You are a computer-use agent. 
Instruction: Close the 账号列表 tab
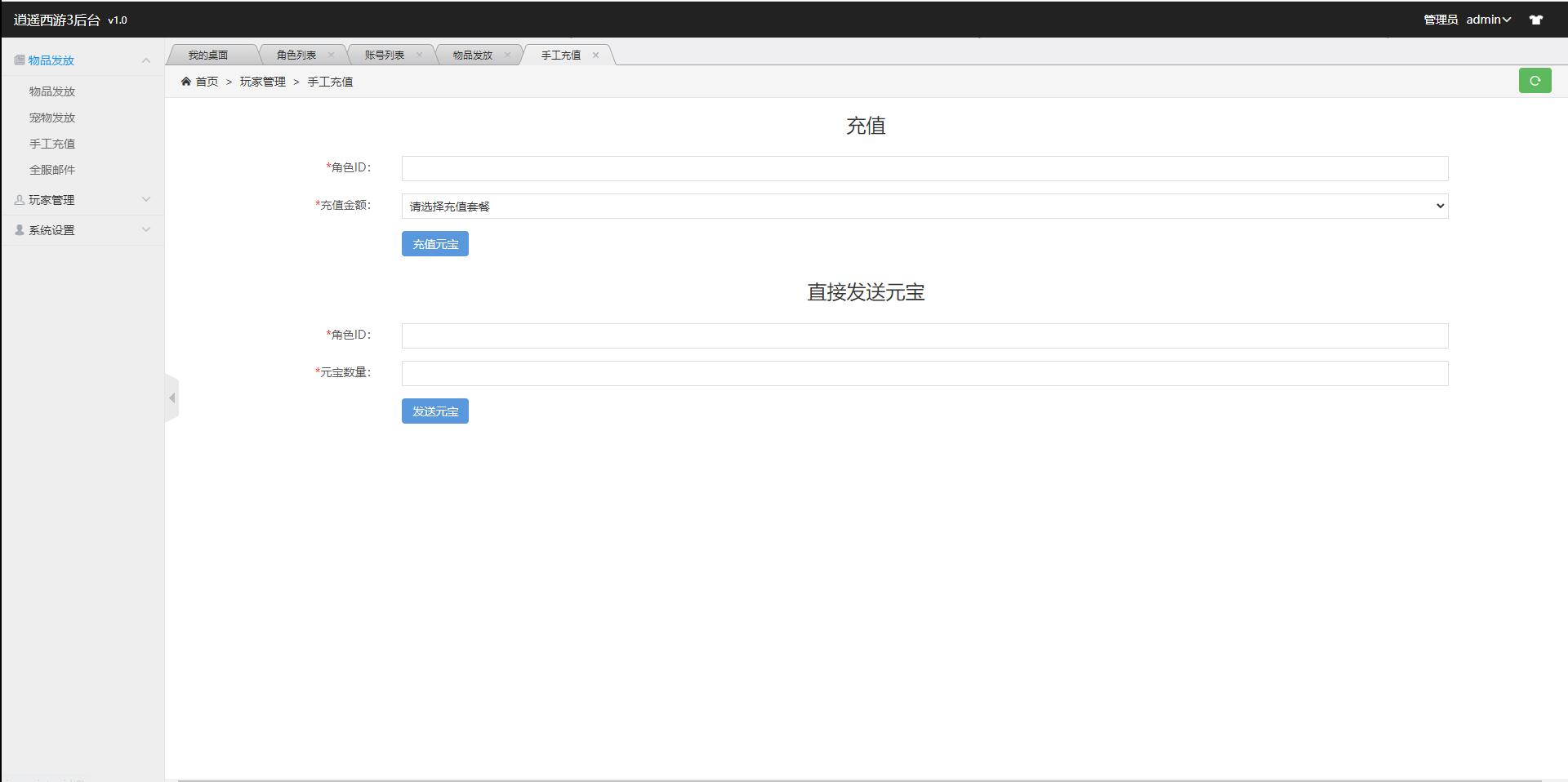[x=419, y=56]
